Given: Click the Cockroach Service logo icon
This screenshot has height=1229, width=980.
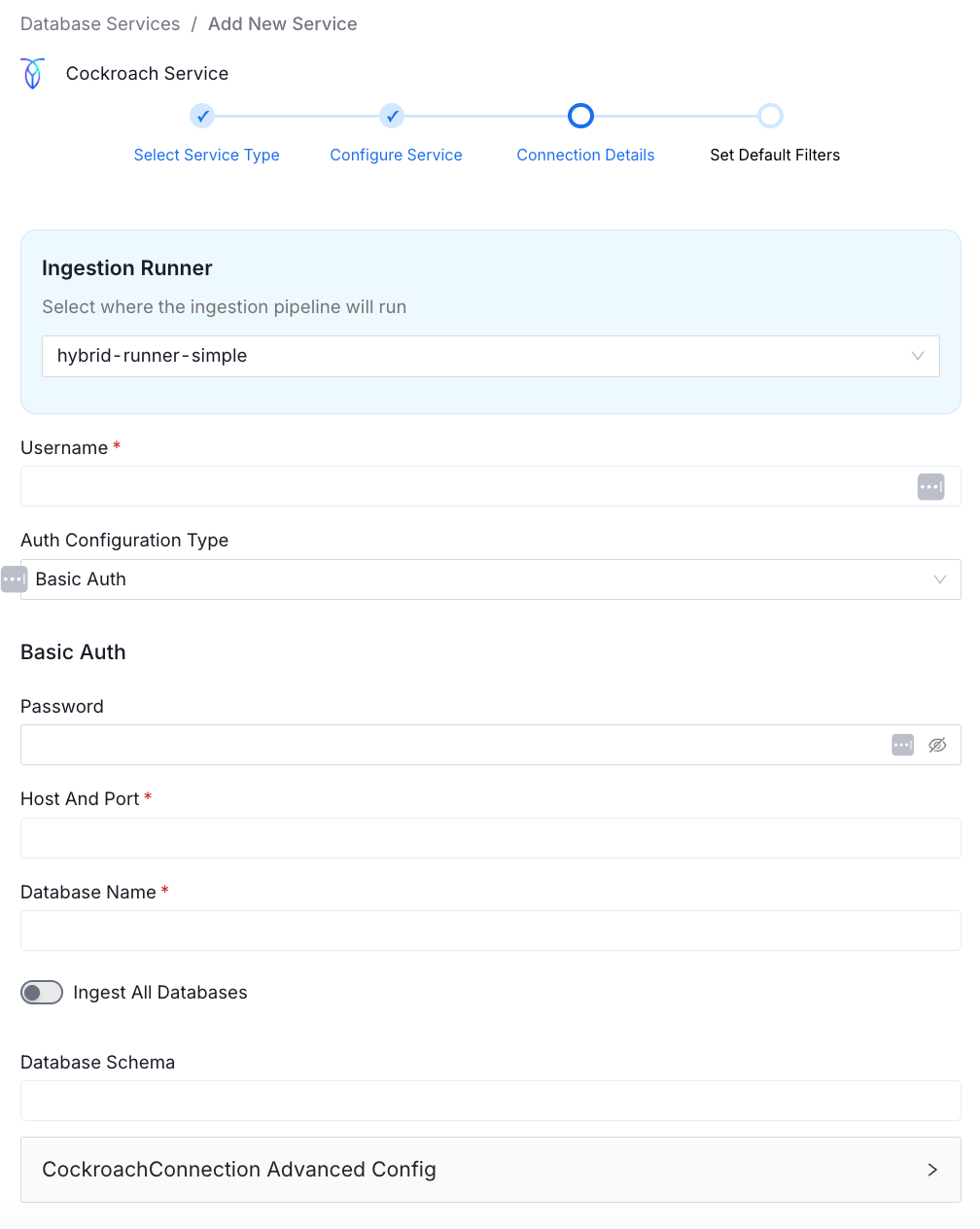Looking at the screenshot, I should [x=33, y=74].
